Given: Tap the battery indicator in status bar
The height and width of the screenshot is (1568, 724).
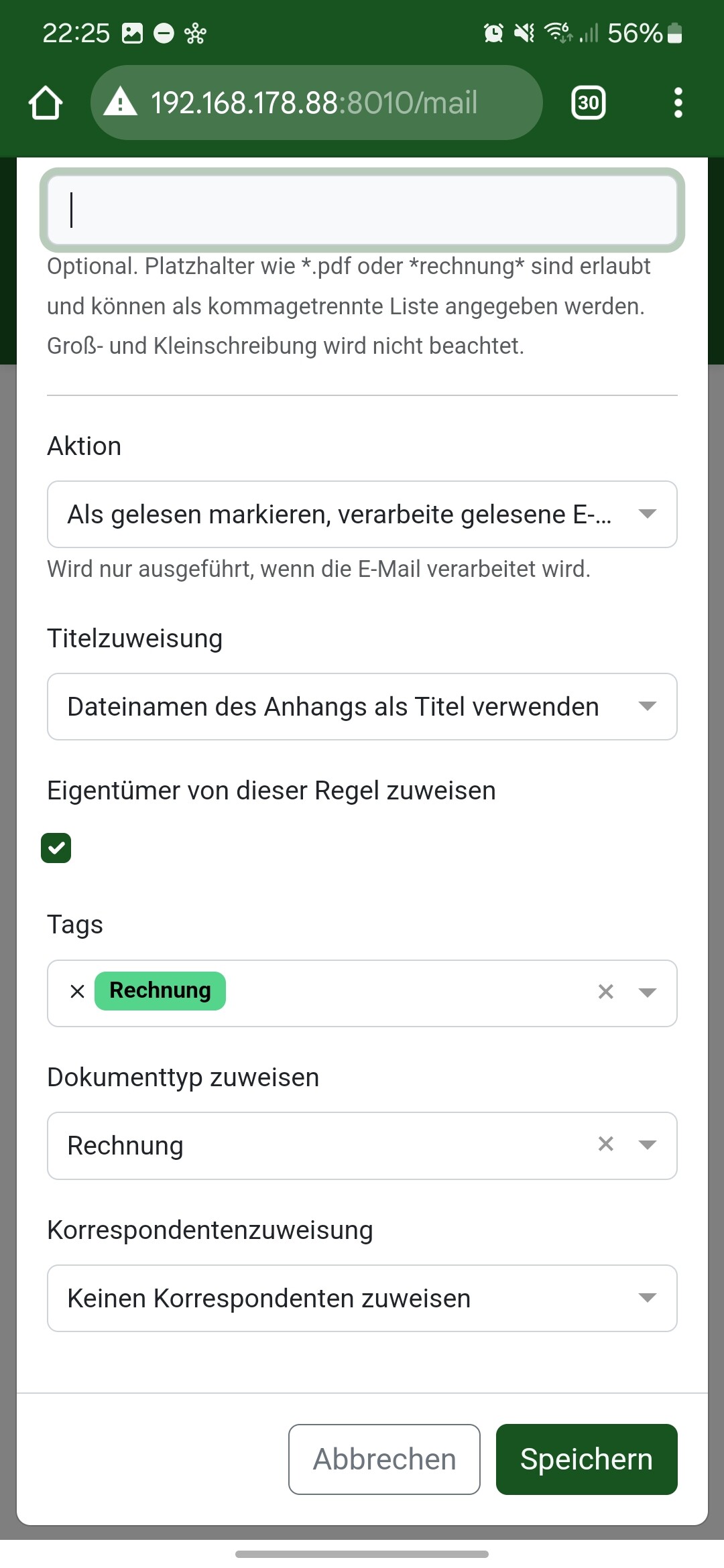Looking at the screenshot, I should 676,33.
